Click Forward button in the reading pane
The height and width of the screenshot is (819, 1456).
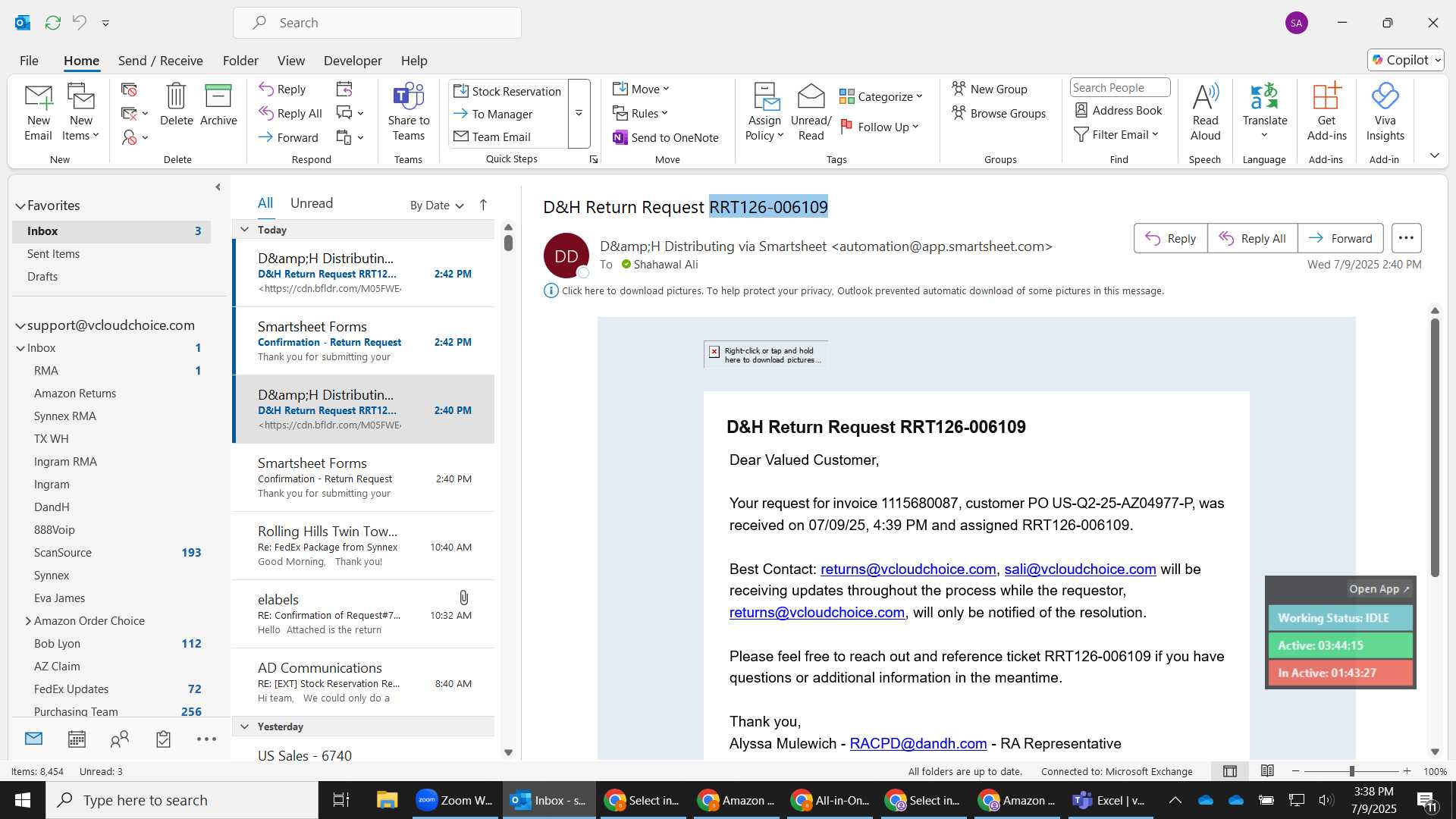point(1340,238)
